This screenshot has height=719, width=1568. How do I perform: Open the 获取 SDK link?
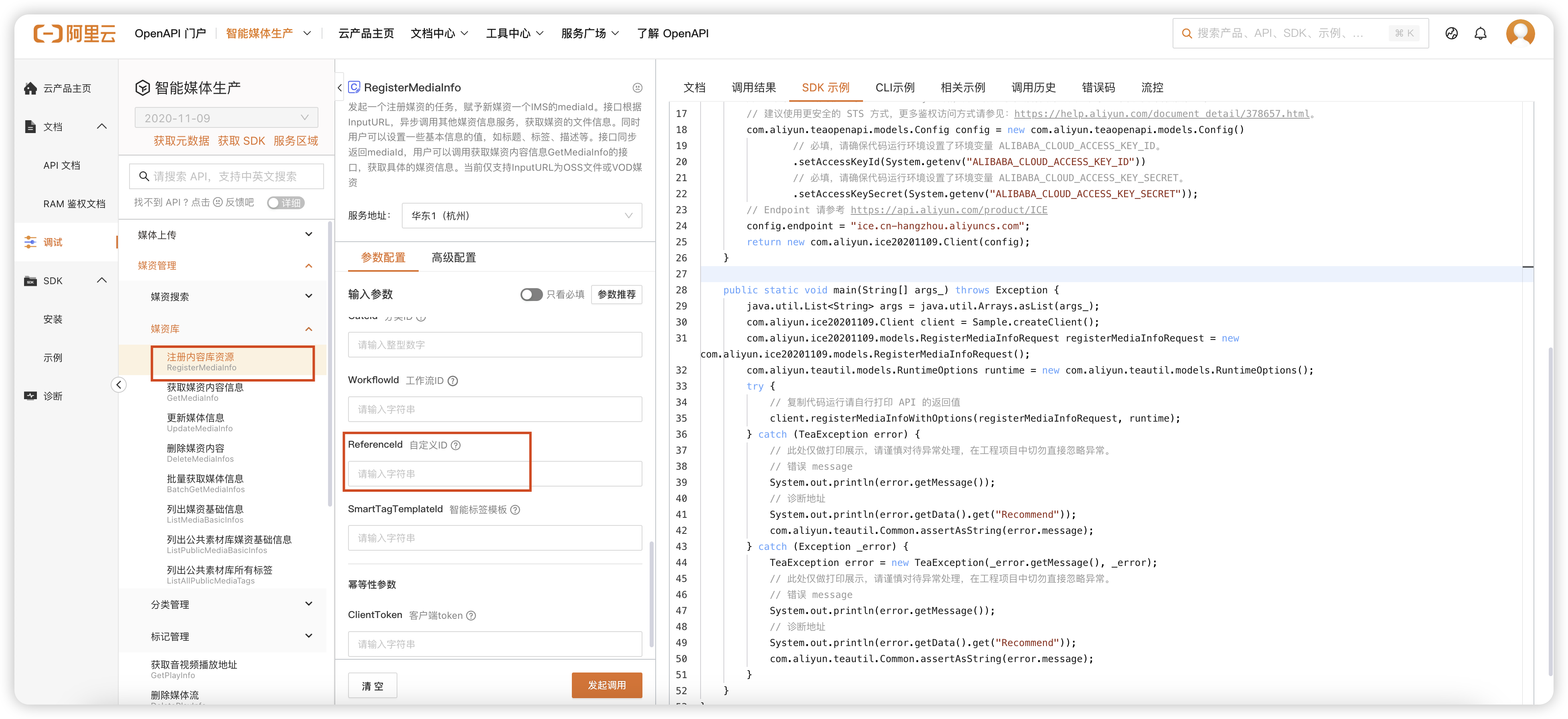click(241, 141)
